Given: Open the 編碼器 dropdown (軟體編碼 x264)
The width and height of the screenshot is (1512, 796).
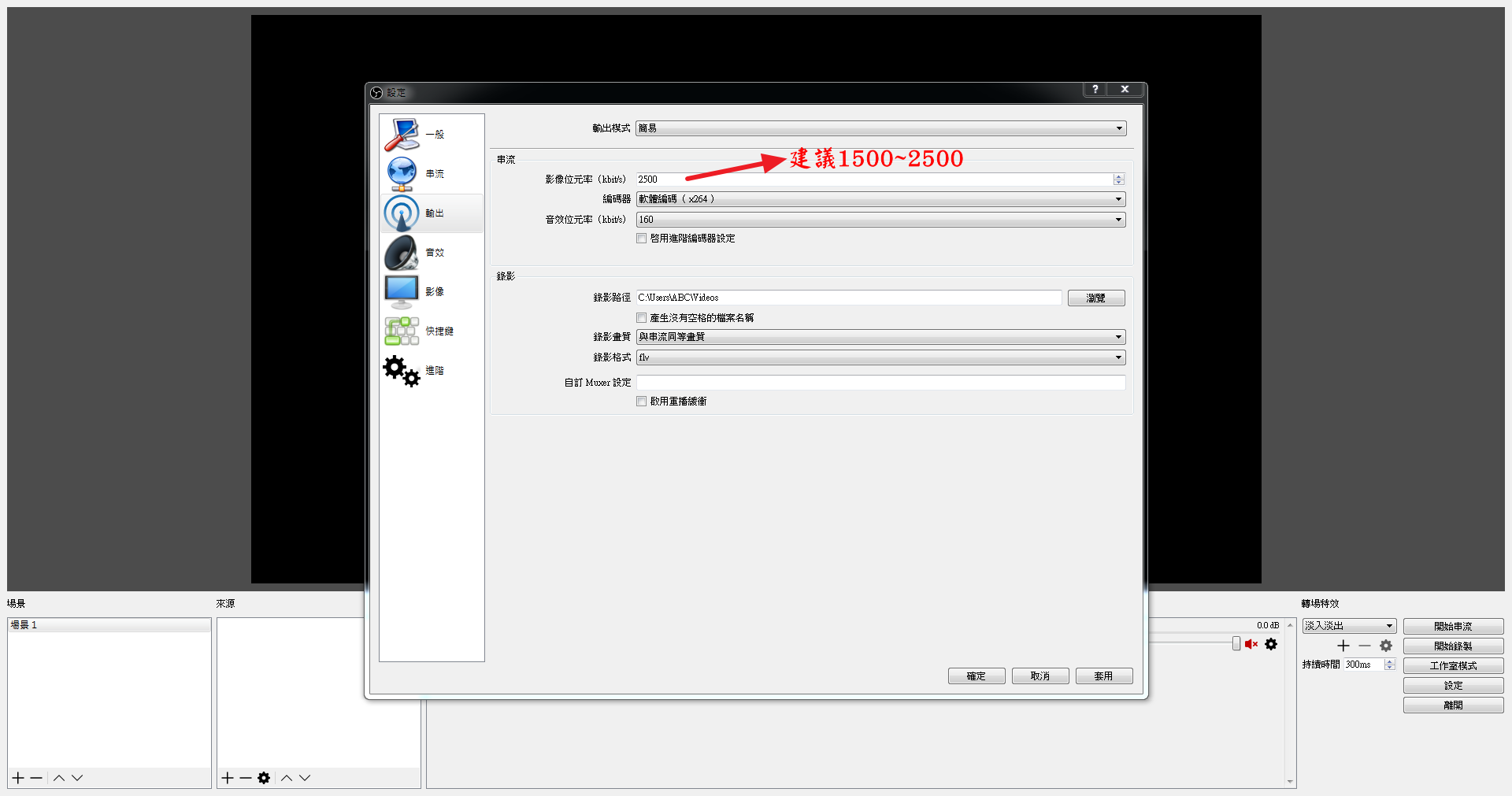Looking at the screenshot, I should pyautogui.click(x=880, y=199).
